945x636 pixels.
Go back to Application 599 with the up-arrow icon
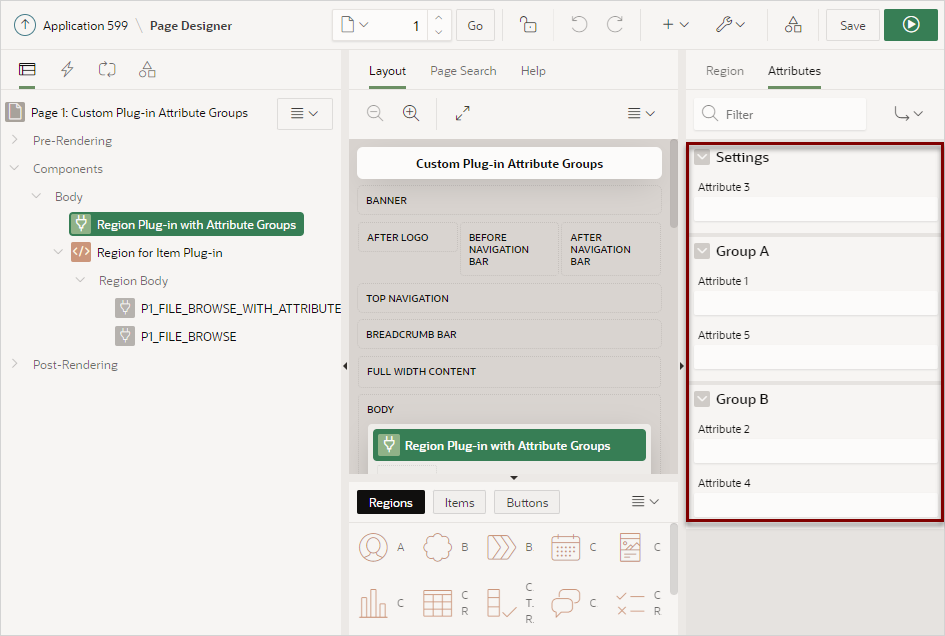25,25
